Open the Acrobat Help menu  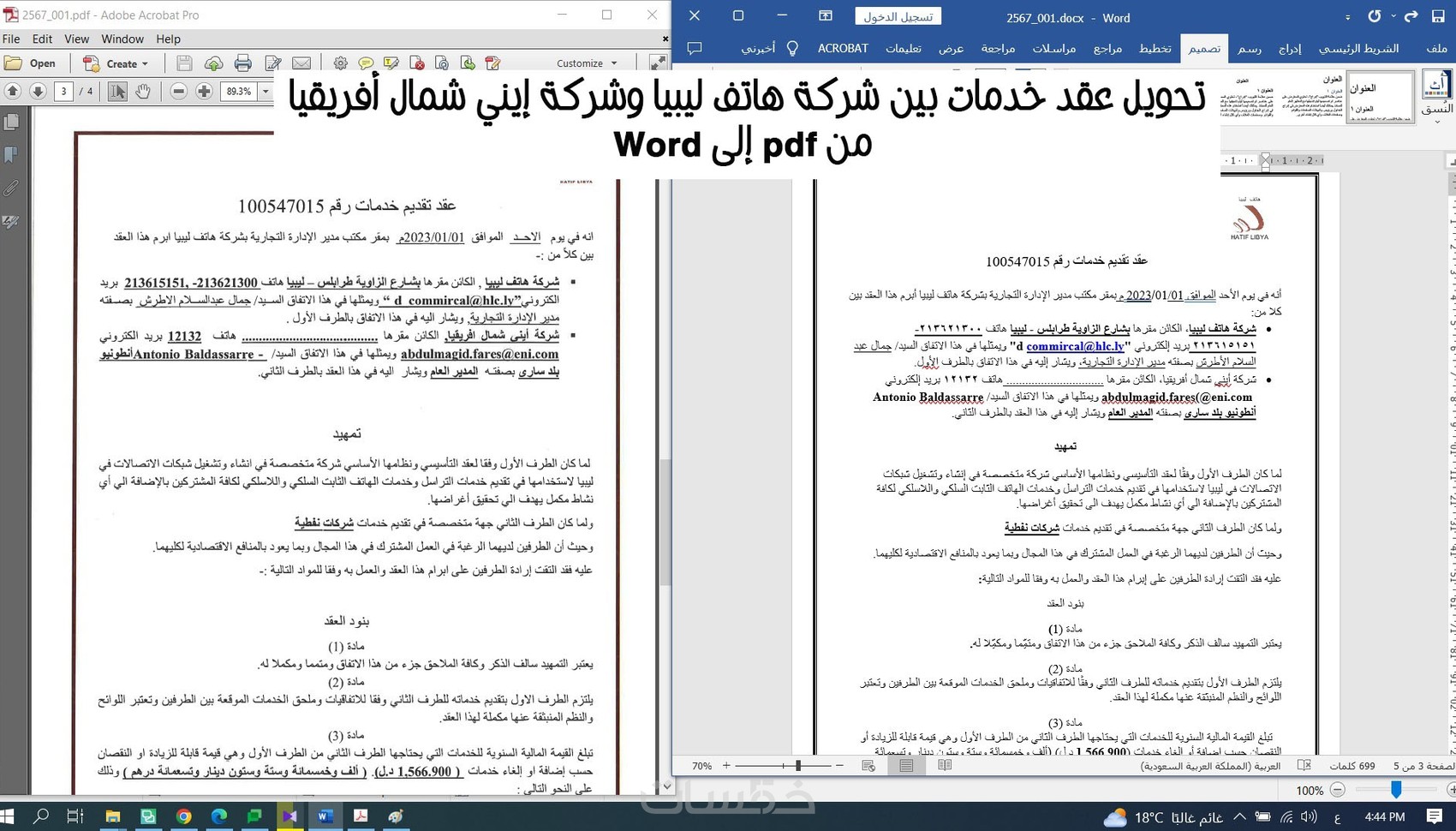168,39
